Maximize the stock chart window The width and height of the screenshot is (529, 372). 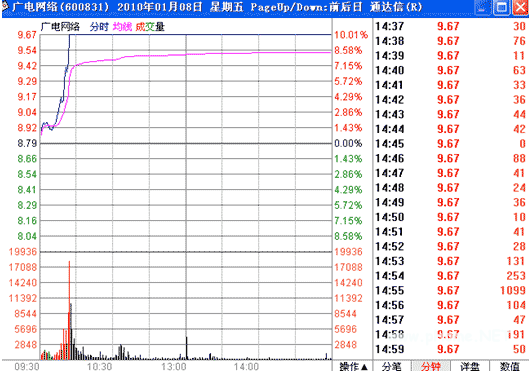(501, 7)
